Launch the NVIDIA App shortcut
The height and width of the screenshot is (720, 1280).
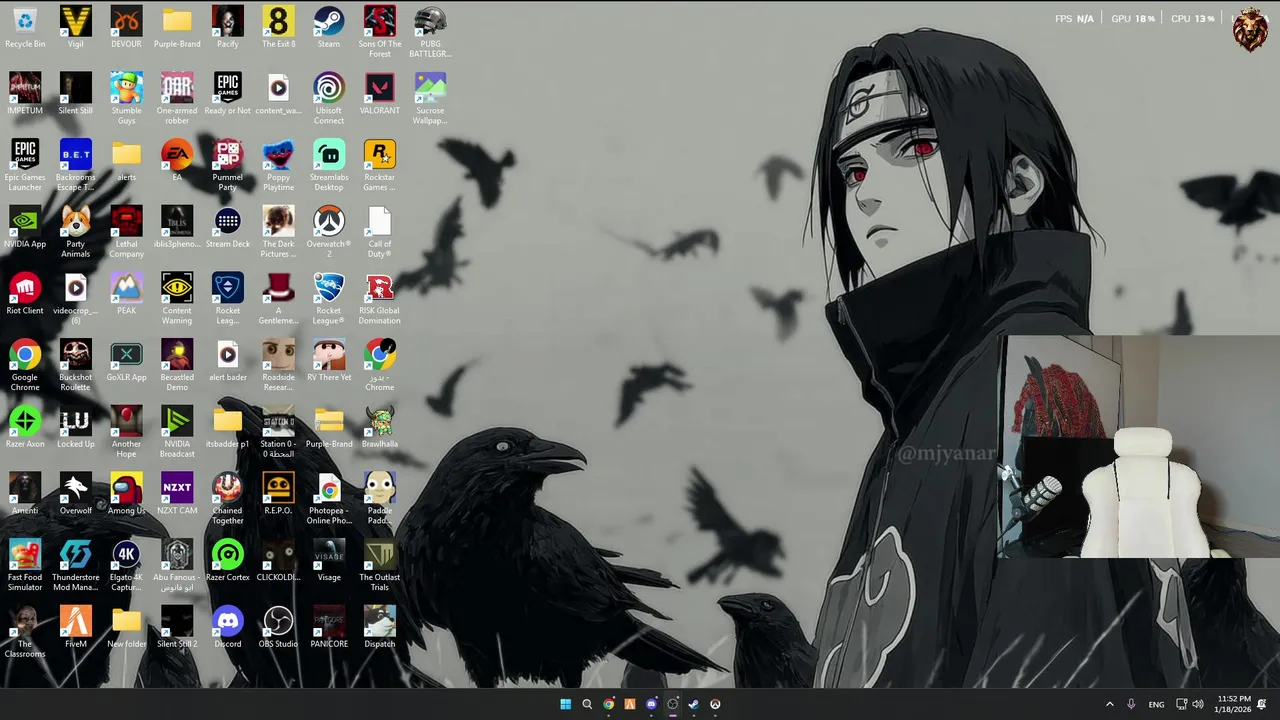click(25, 228)
